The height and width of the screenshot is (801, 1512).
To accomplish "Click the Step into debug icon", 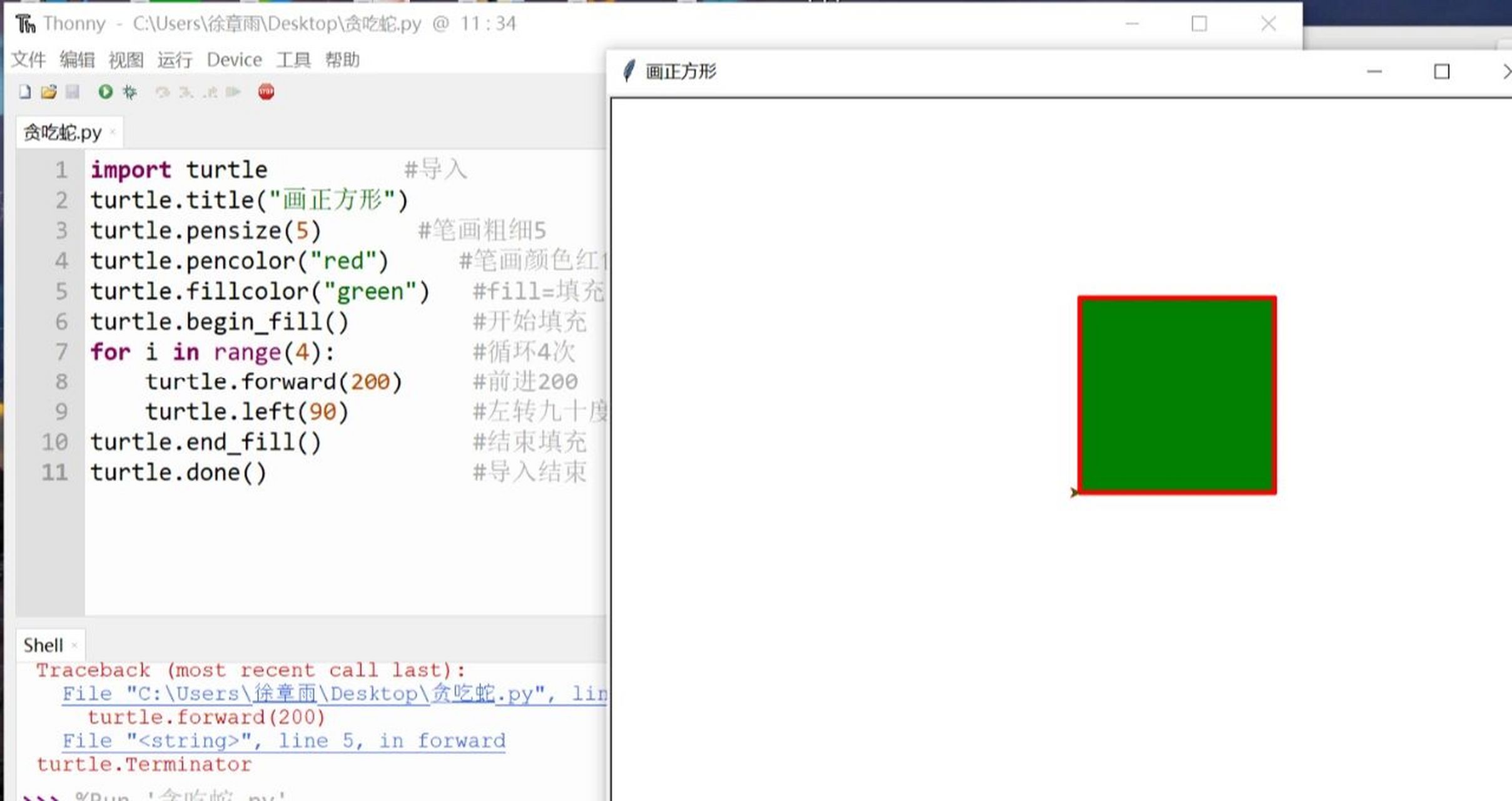I will 186,91.
